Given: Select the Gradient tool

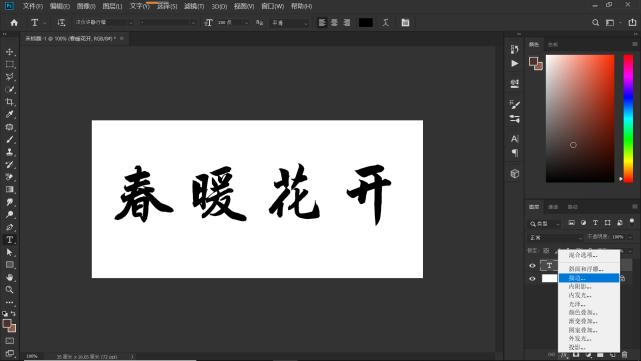Looking at the screenshot, I should [9, 189].
